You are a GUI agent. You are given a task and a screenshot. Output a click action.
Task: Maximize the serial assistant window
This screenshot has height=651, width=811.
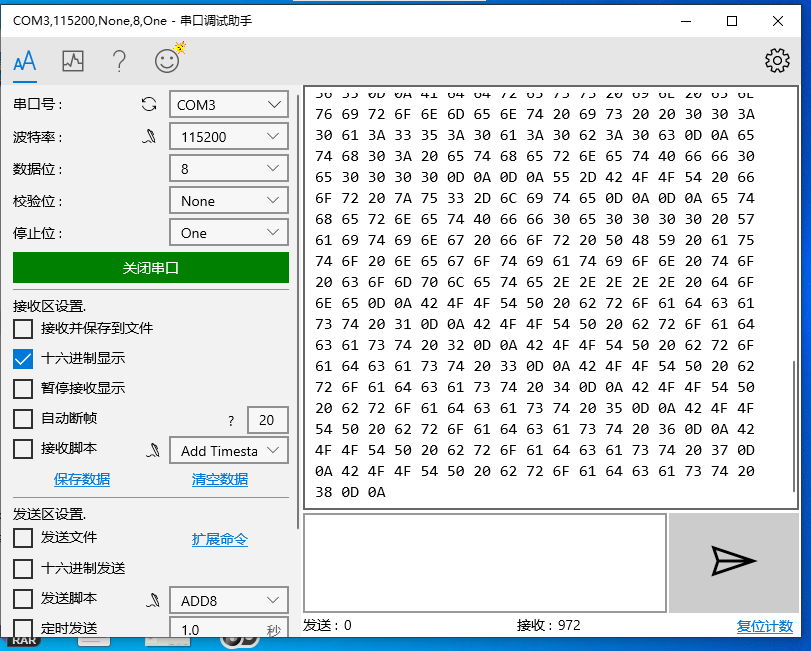tap(732, 21)
